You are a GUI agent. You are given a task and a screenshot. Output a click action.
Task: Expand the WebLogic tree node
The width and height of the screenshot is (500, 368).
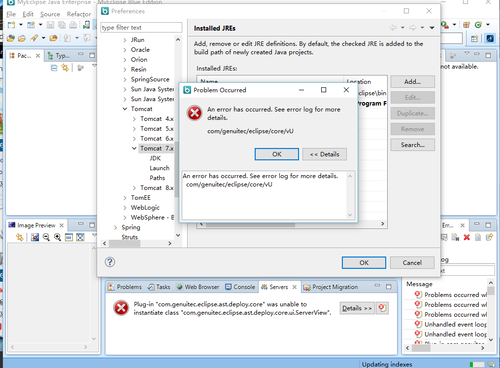click(125, 208)
